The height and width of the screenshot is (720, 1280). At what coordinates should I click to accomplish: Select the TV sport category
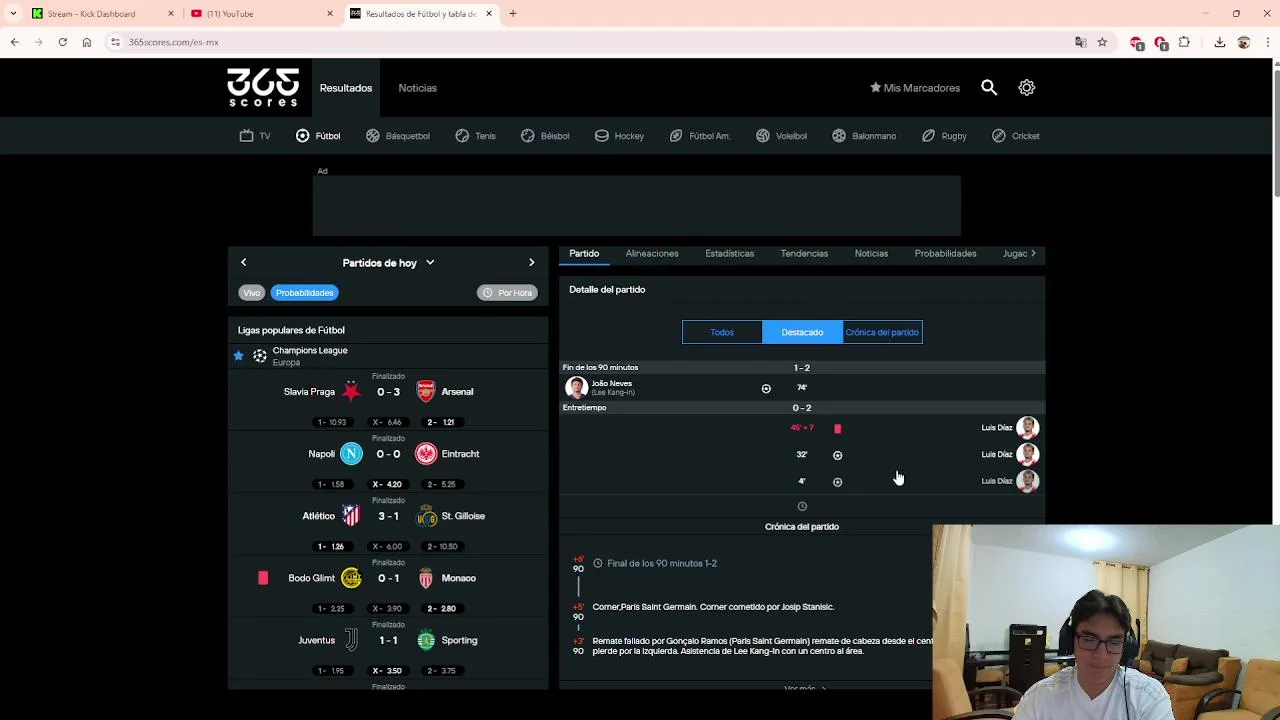255,136
